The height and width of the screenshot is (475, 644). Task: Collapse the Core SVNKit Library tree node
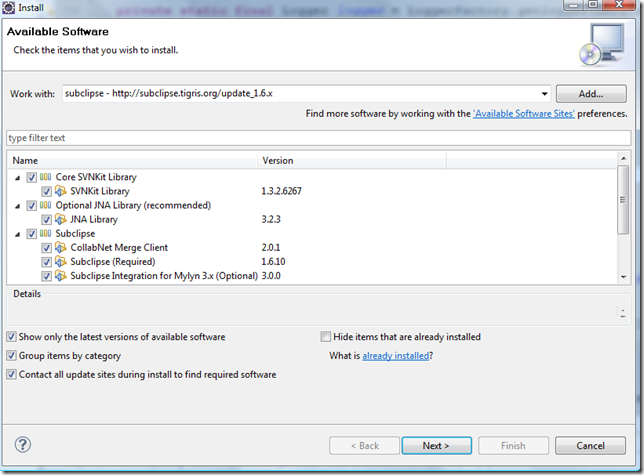click(x=17, y=178)
